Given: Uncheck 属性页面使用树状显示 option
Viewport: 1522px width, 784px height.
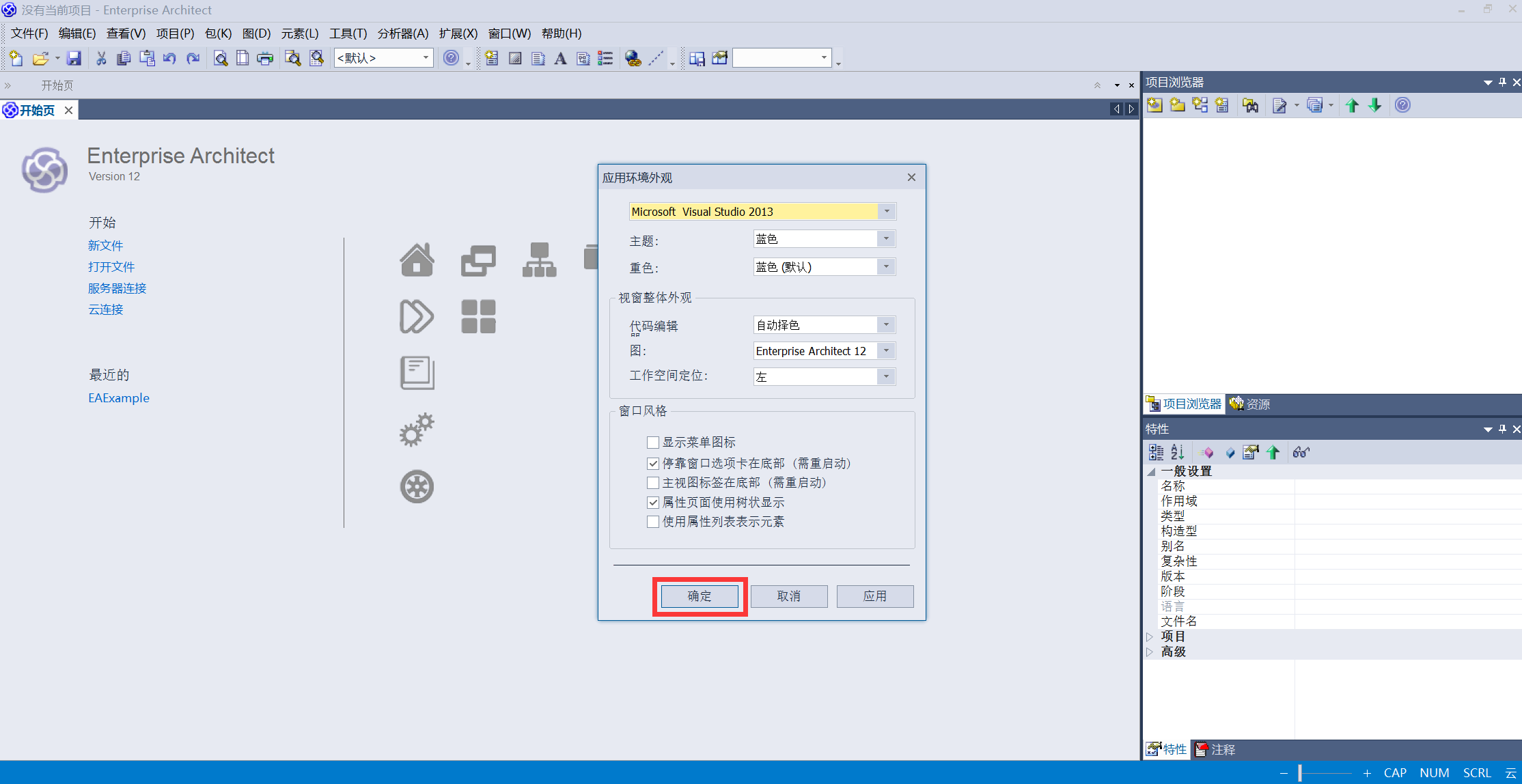Looking at the screenshot, I should [653, 503].
